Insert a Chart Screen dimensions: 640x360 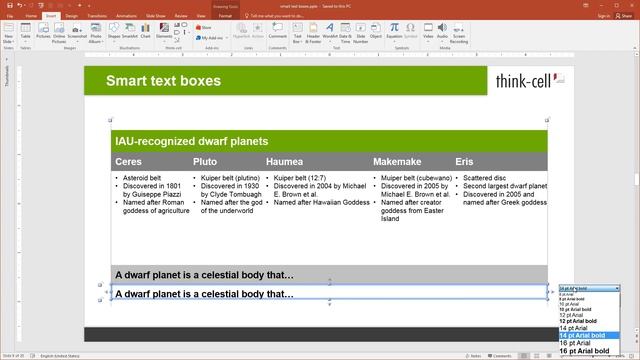pos(145,31)
